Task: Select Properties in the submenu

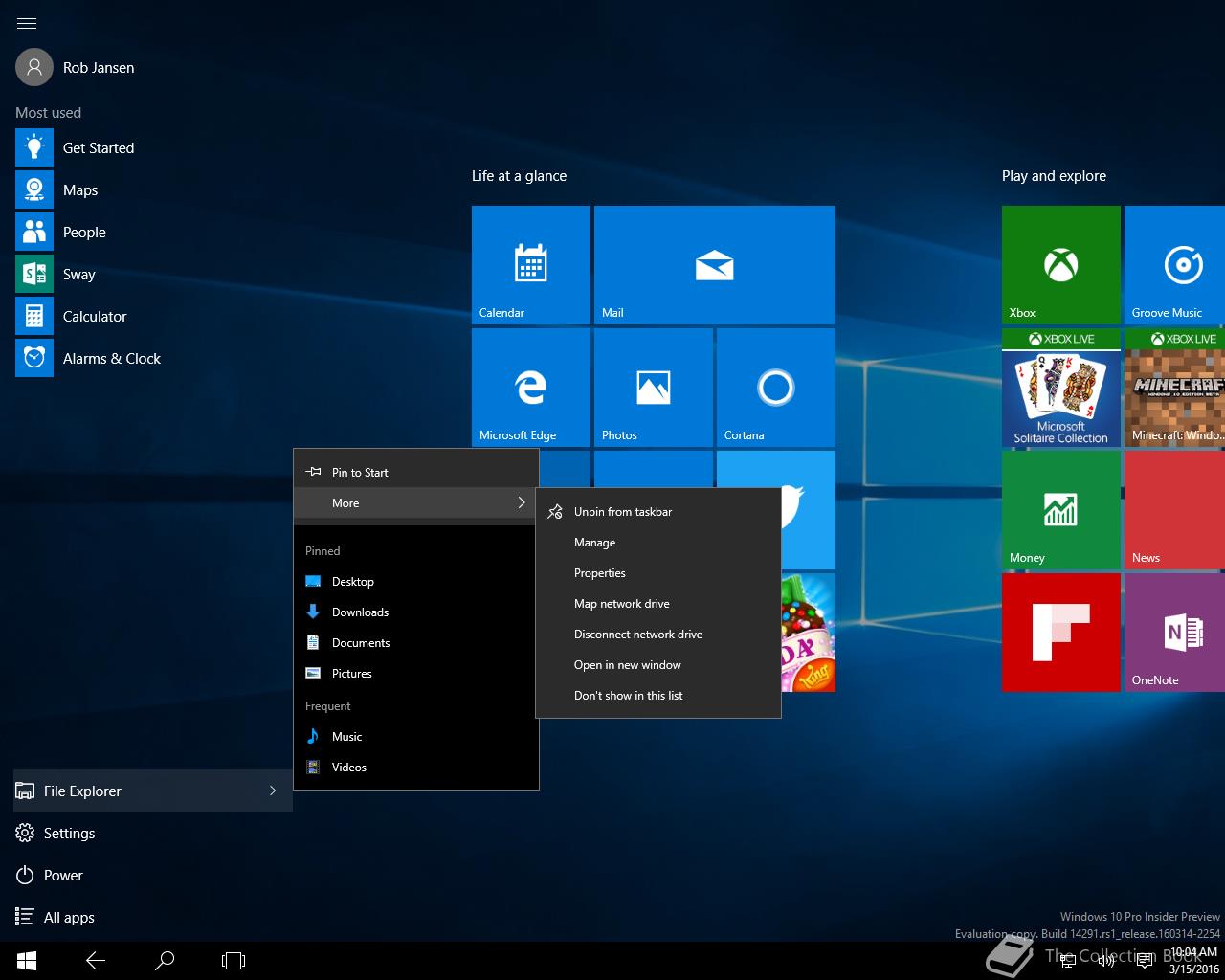Action: (658, 573)
